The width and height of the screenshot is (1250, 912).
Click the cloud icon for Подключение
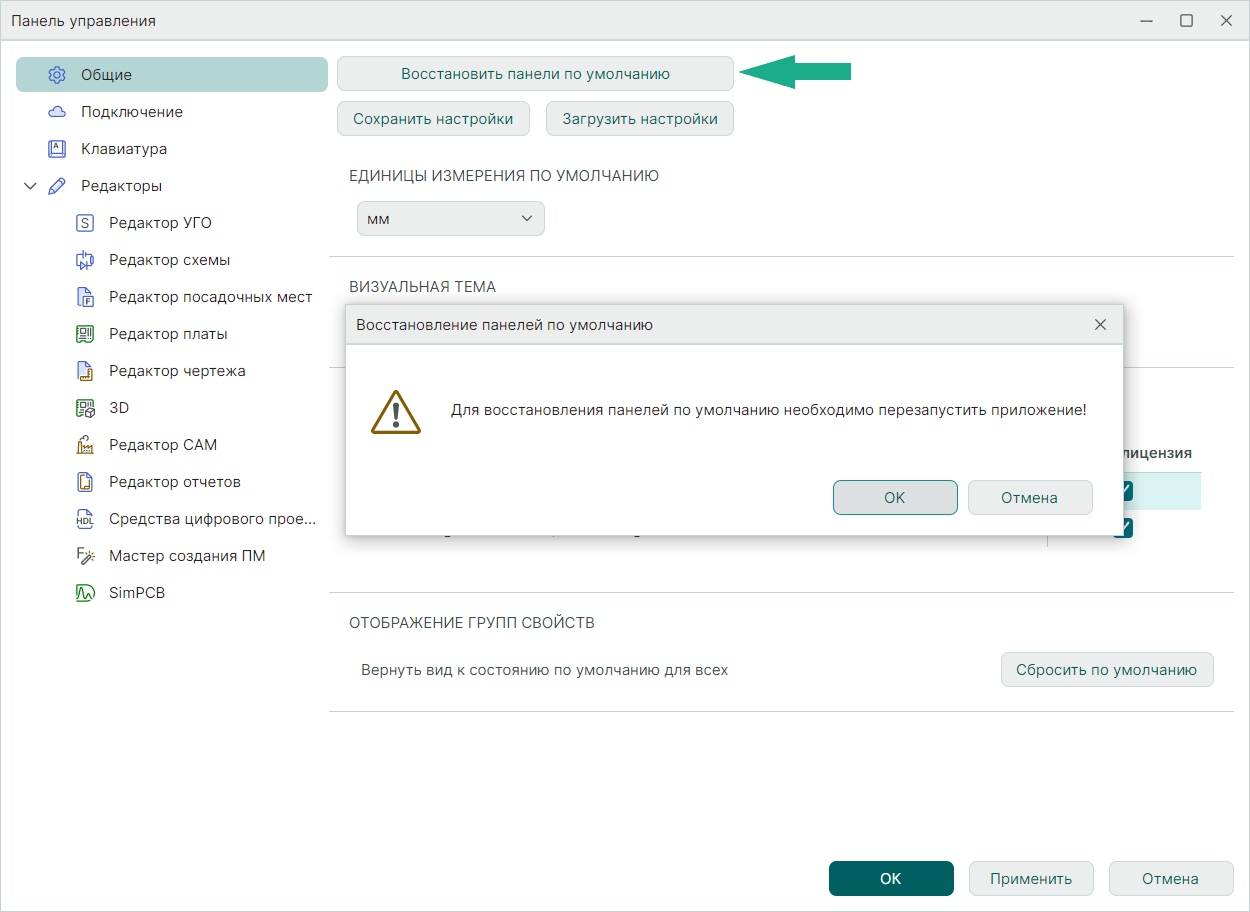57,112
